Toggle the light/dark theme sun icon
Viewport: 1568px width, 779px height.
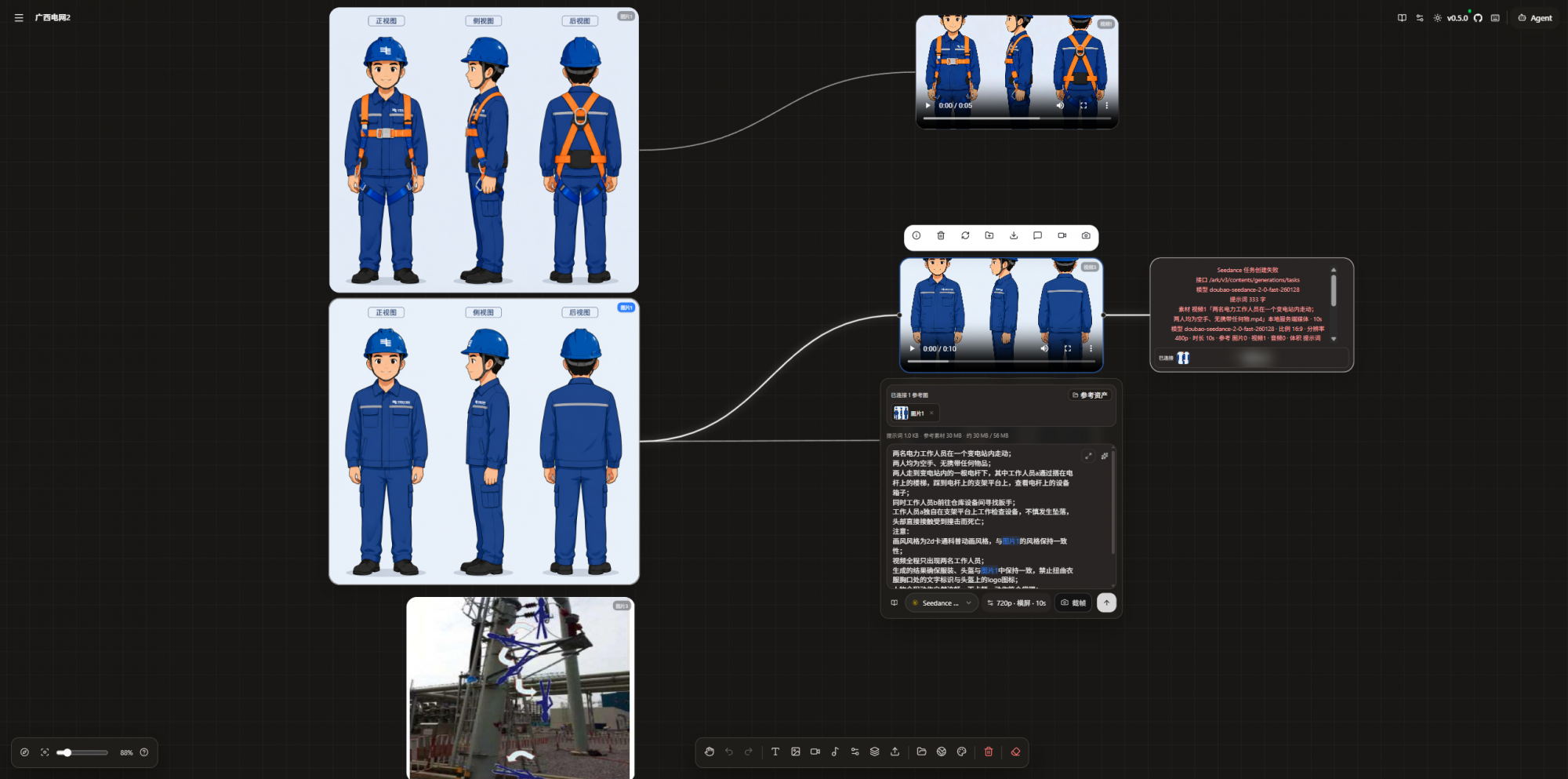point(1437,18)
